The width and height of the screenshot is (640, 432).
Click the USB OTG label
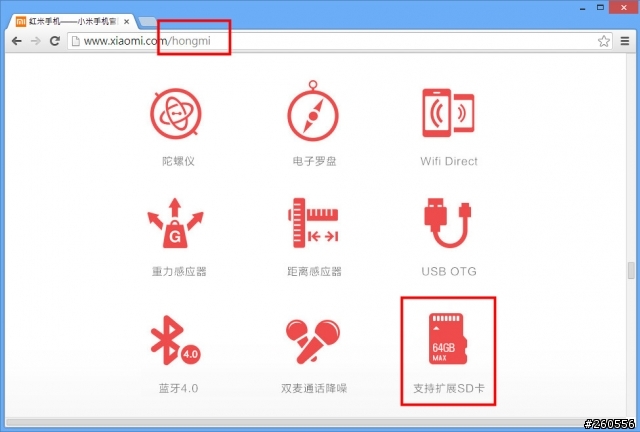pyautogui.click(x=449, y=272)
